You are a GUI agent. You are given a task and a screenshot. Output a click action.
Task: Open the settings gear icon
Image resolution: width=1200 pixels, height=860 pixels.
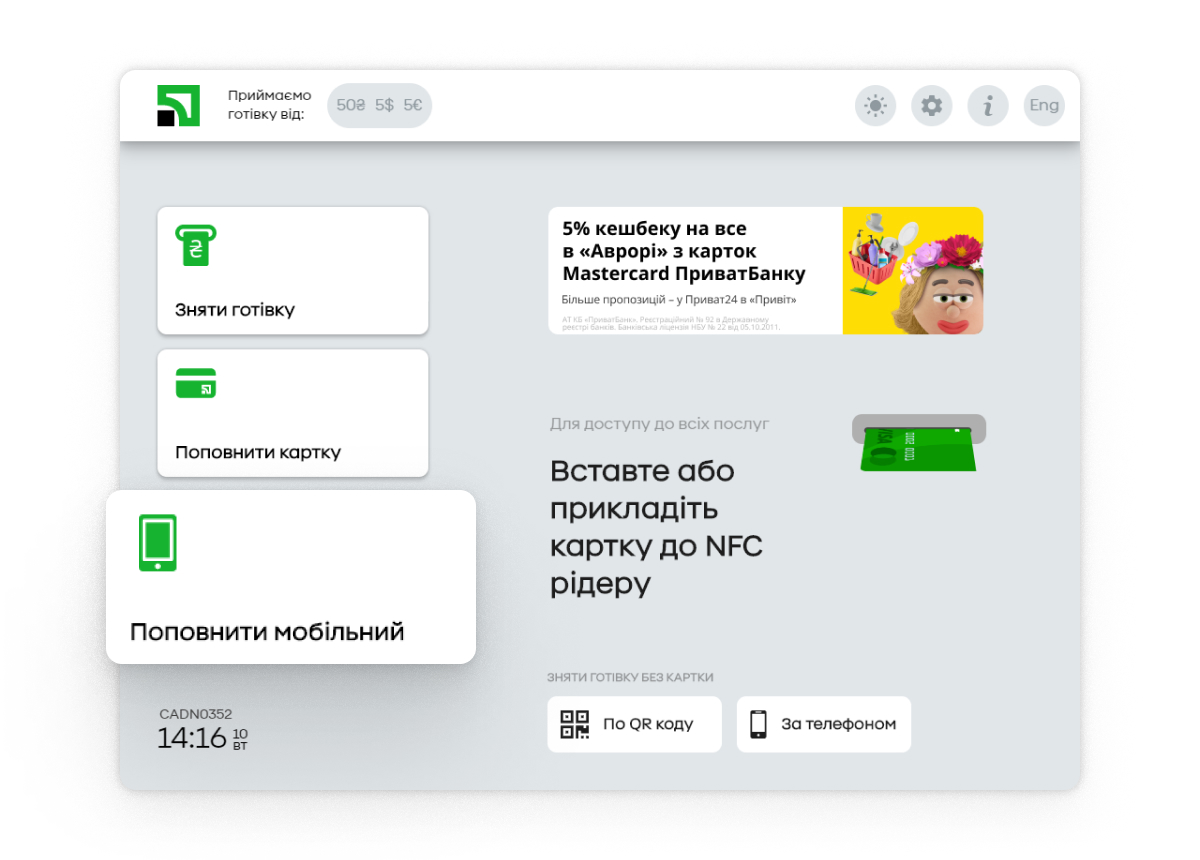tap(931, 105)
